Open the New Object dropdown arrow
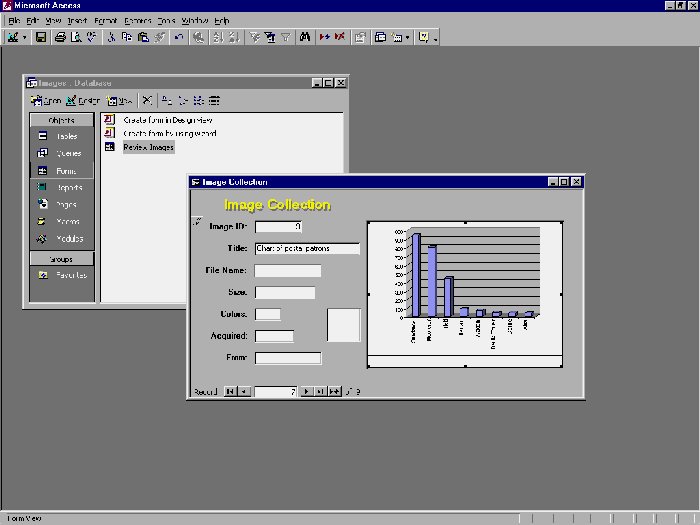700x525 pixels. (x=409, y=37)
